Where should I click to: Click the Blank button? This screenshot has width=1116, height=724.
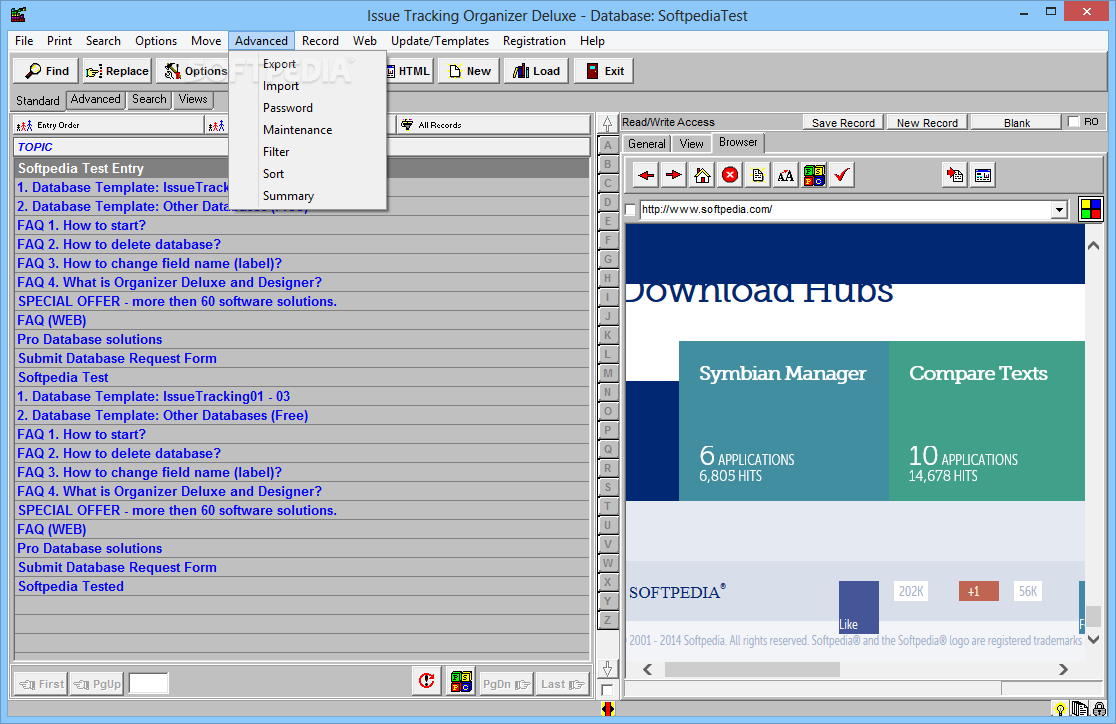(x=1016, y=122)
